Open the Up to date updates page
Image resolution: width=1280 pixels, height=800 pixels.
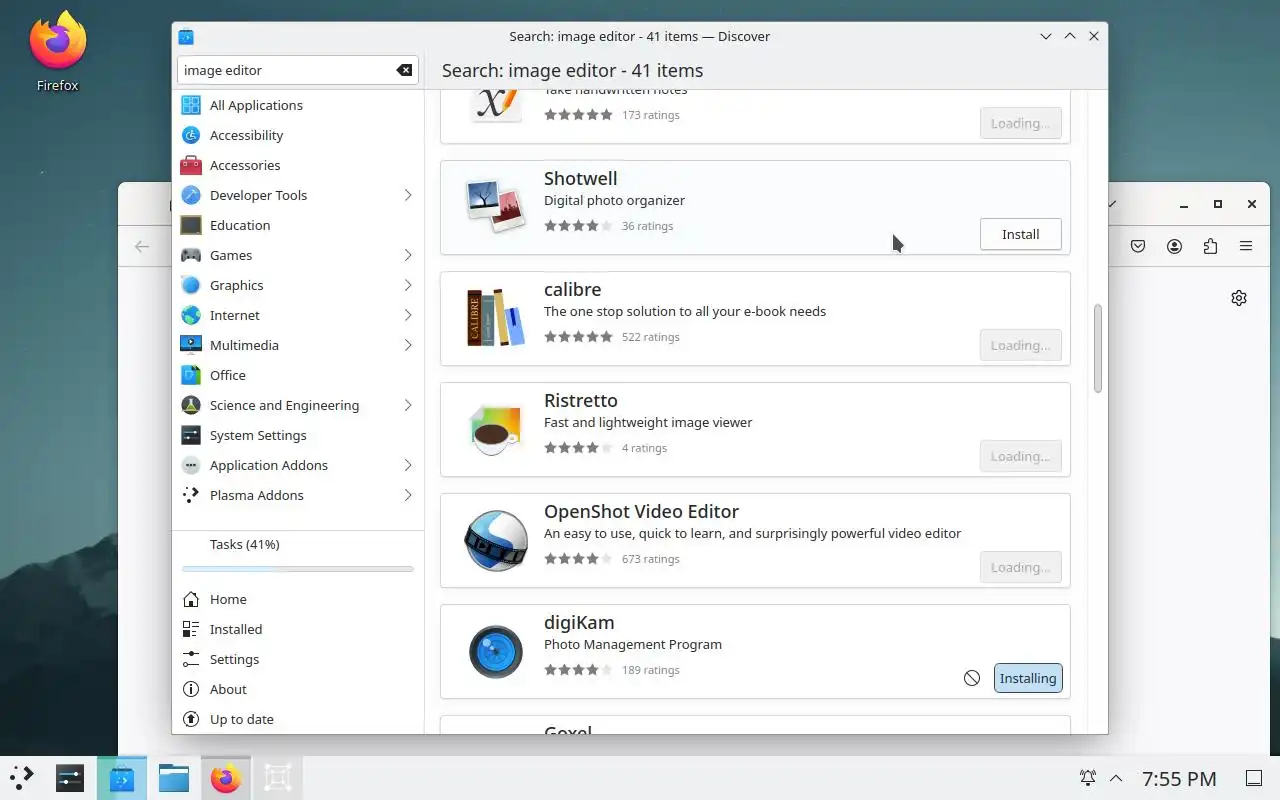coord(298,719)
